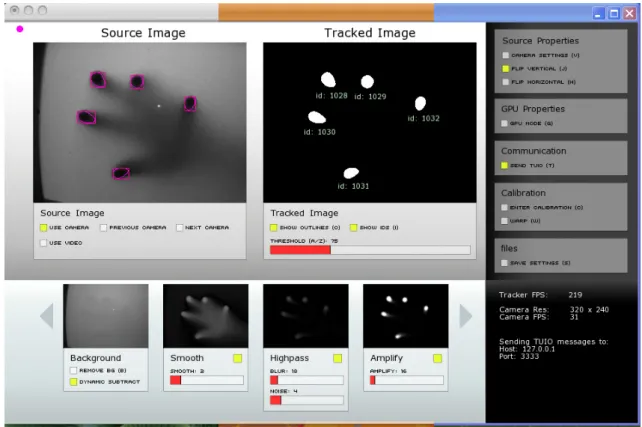This screenshot has width=642, height=427.
Task: Toggle the Use Camera checkbox
Action: pyautogui.click(x=43, y=228)
